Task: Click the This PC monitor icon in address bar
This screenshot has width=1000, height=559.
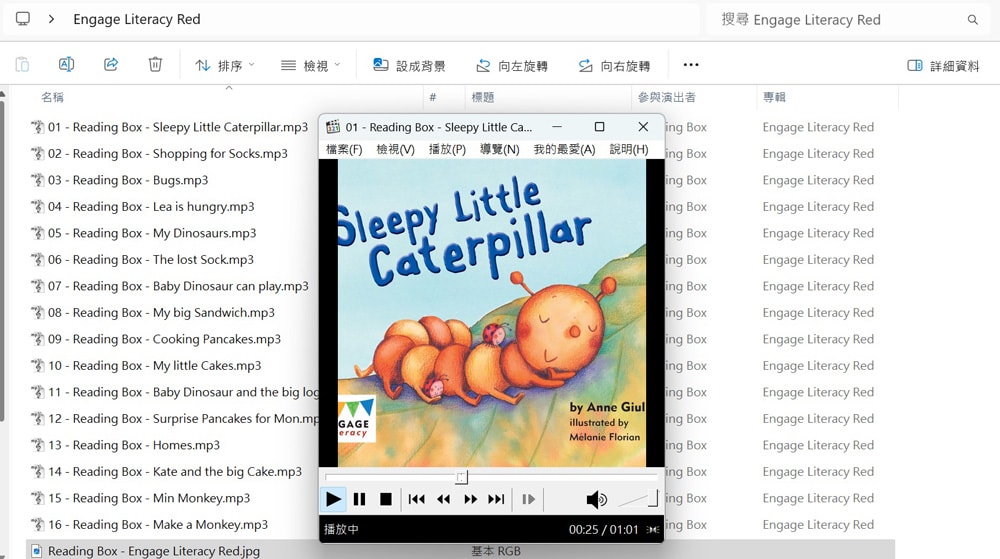Action: pyautogui.click(x=22, y=19)
